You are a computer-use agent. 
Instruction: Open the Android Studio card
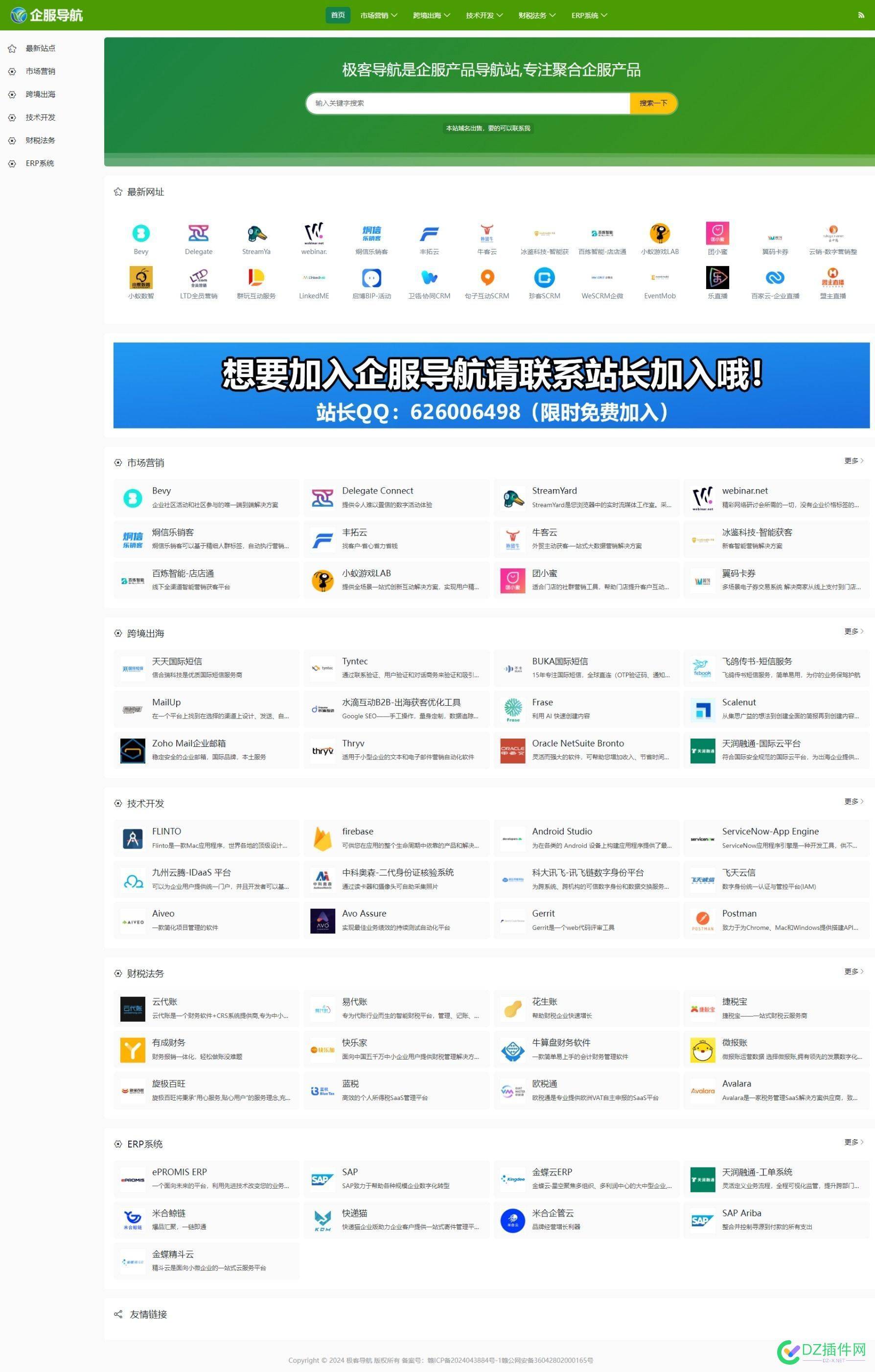click(x=587, y=838)
